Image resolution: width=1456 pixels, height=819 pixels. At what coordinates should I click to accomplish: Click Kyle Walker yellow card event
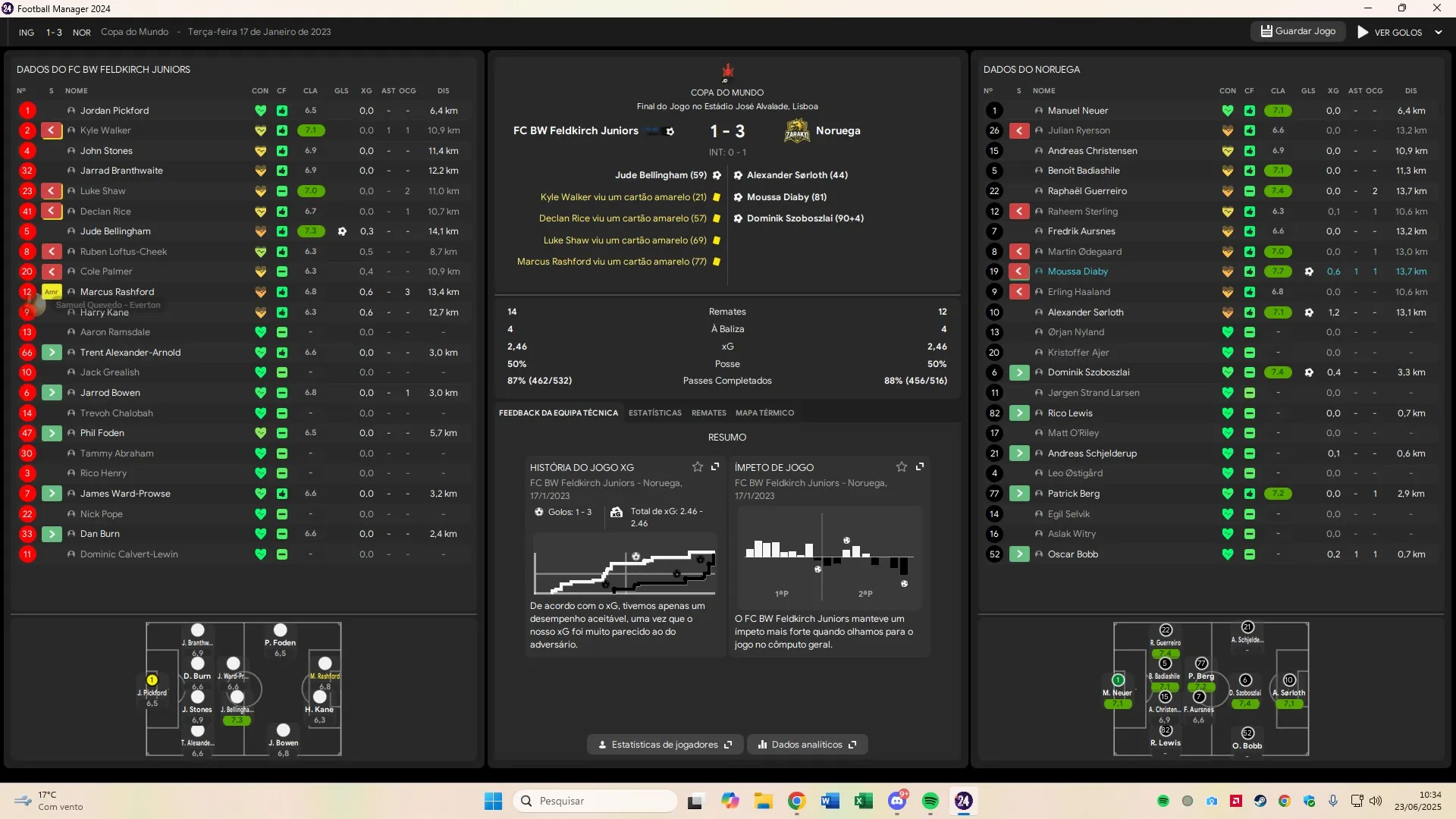coord(623,197)
